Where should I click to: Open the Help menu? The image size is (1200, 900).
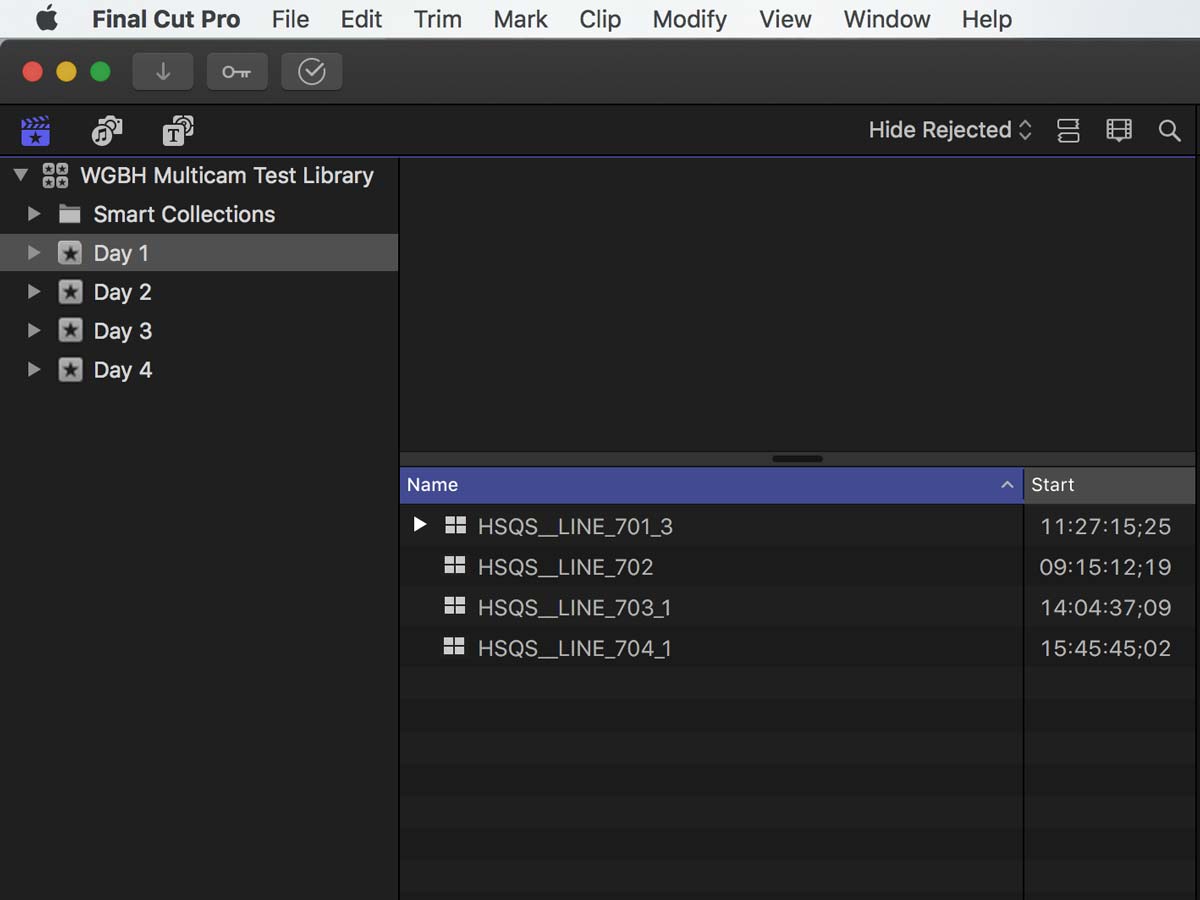point(987,19)
